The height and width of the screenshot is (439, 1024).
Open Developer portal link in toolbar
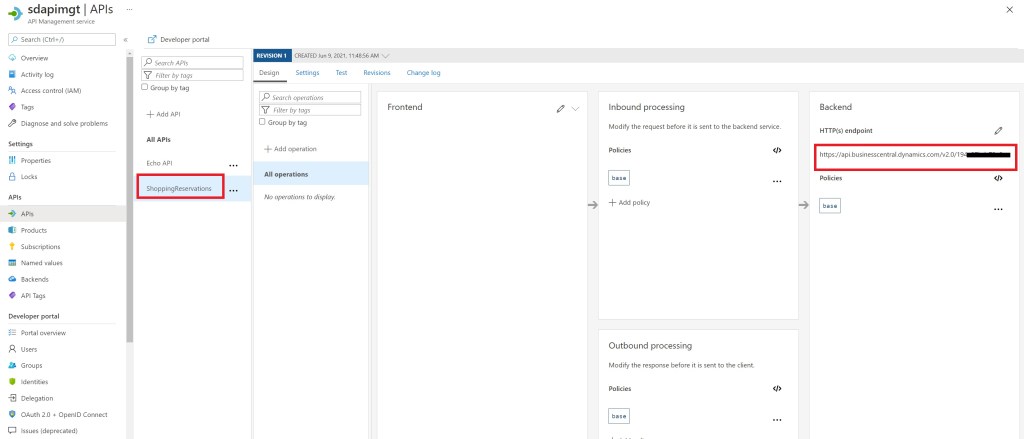178,39
